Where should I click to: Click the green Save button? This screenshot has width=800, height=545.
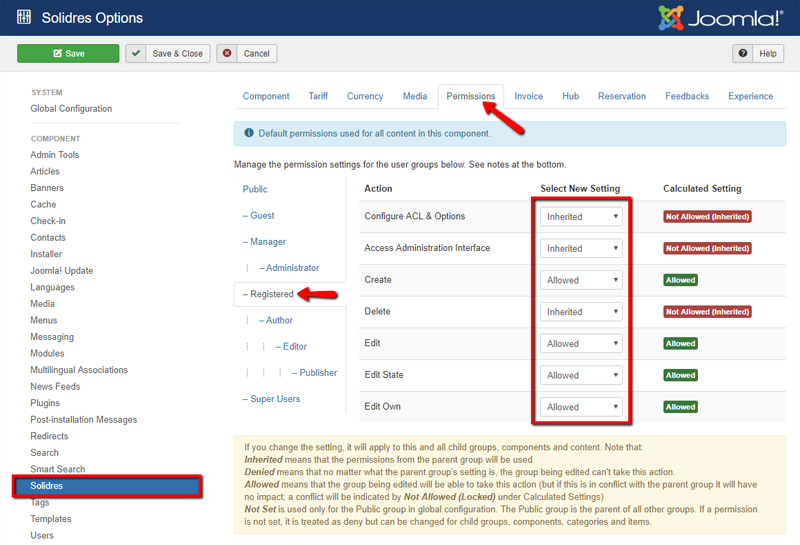[68, 53]
